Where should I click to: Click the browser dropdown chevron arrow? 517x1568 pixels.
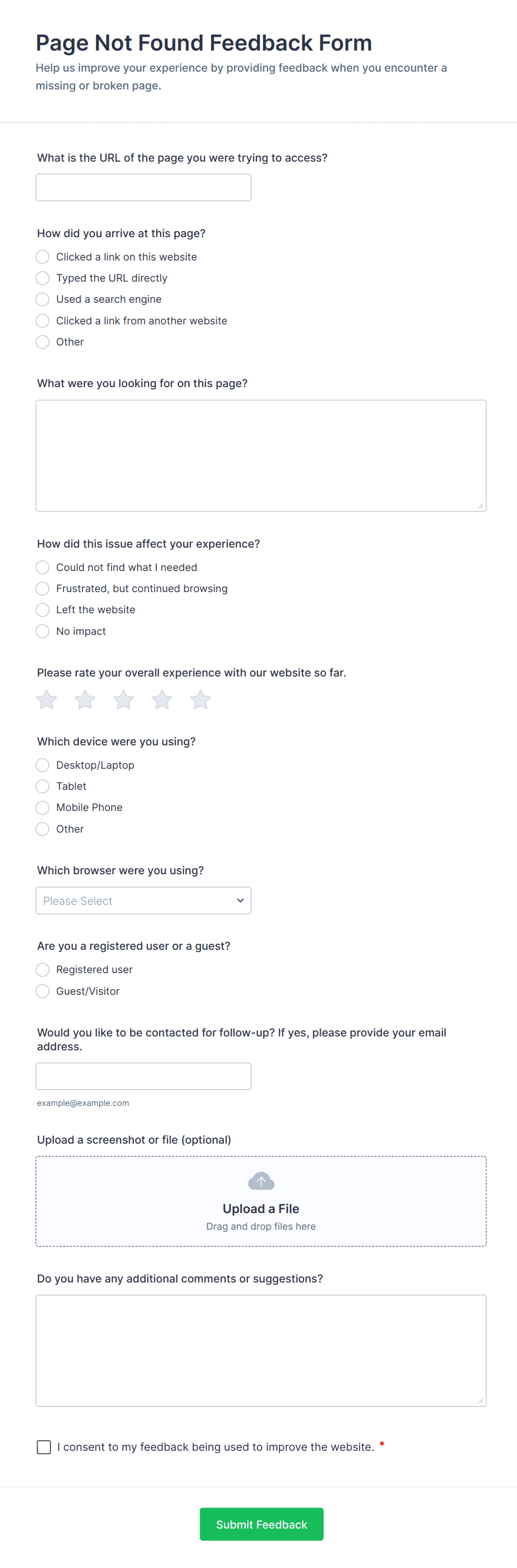pos(241,901)
